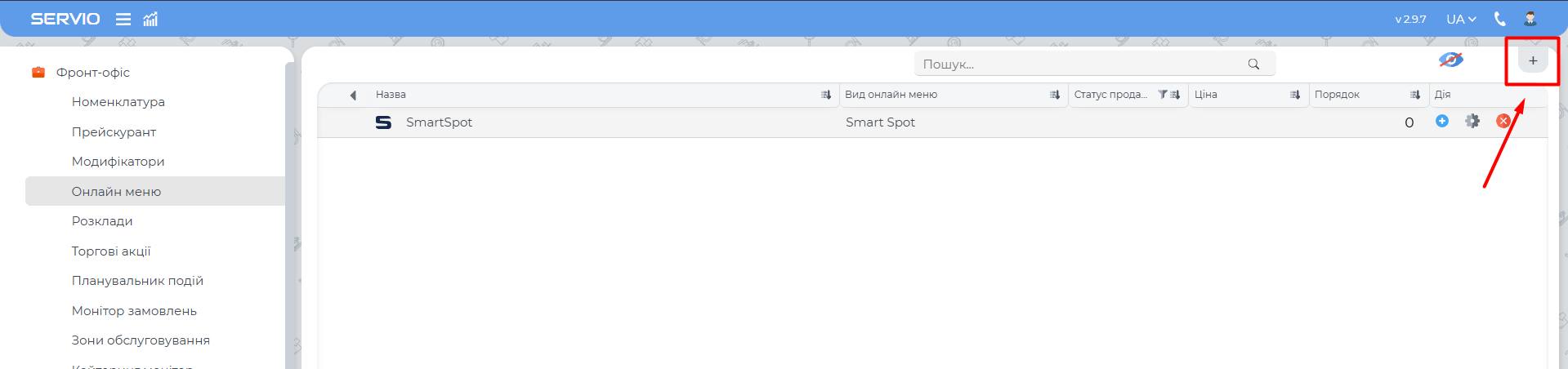Toggle sorting on the Ціна column

tap(1295, 95)
